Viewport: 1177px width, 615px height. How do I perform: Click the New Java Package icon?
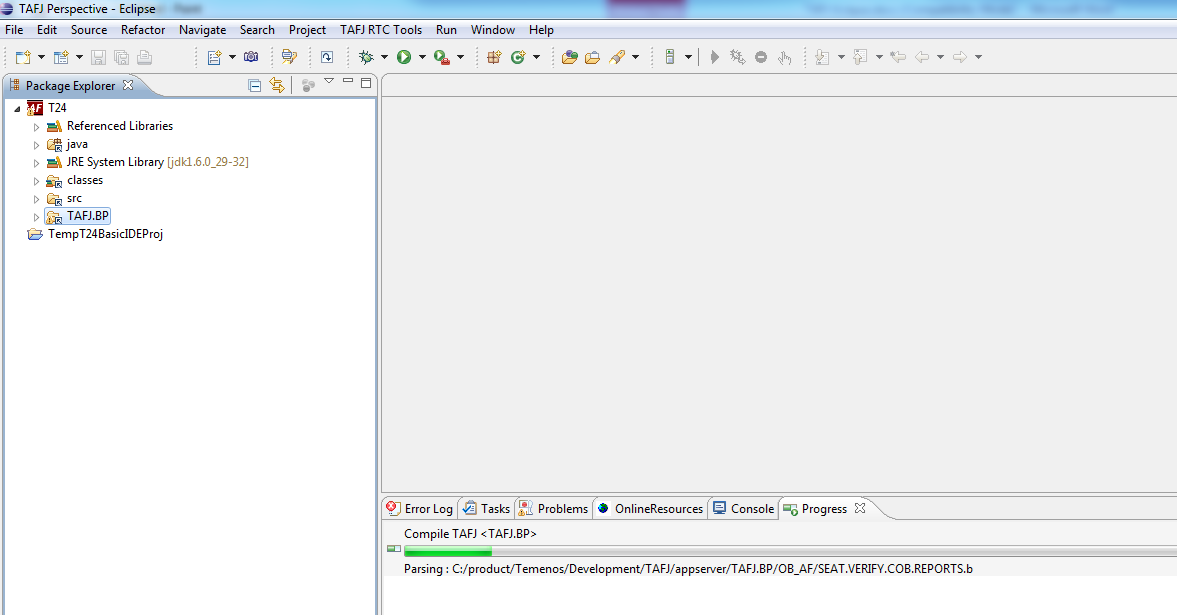coord(493,57)
